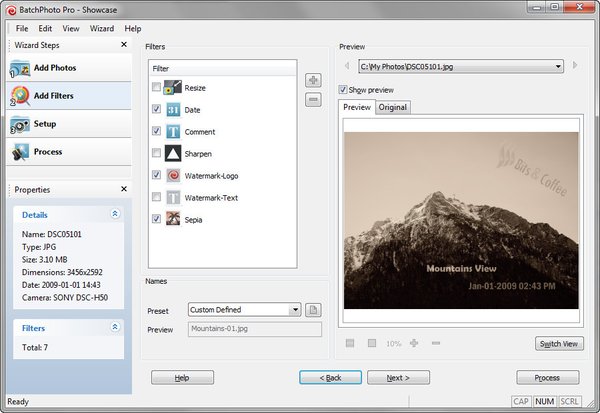Click the Process wizard step icon
Image resolution: width=600 pixels, height=413 pixels.
18,153
